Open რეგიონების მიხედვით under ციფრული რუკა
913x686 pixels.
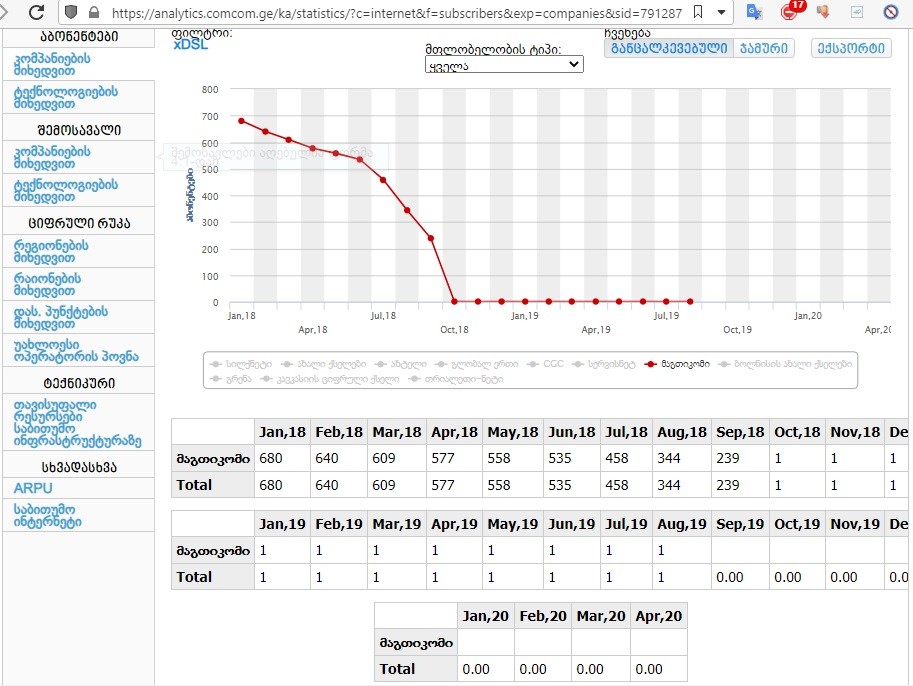[50, 251]
